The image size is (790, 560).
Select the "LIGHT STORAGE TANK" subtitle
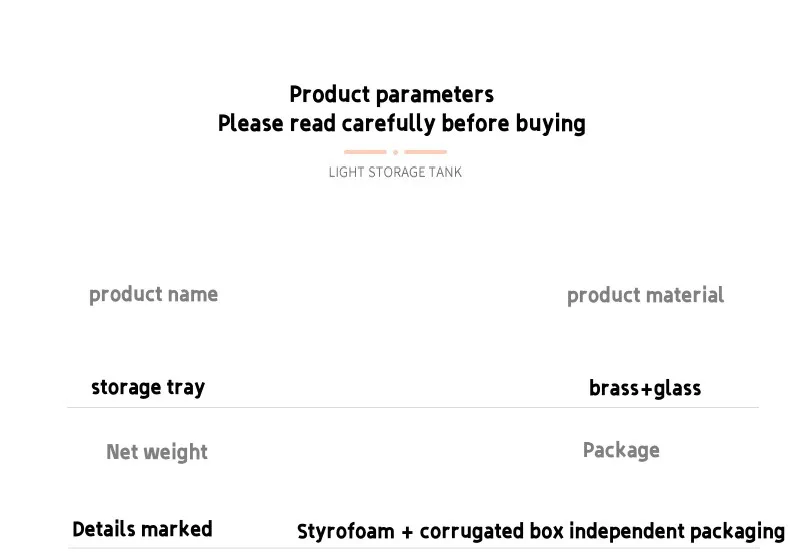pos(395,172)
